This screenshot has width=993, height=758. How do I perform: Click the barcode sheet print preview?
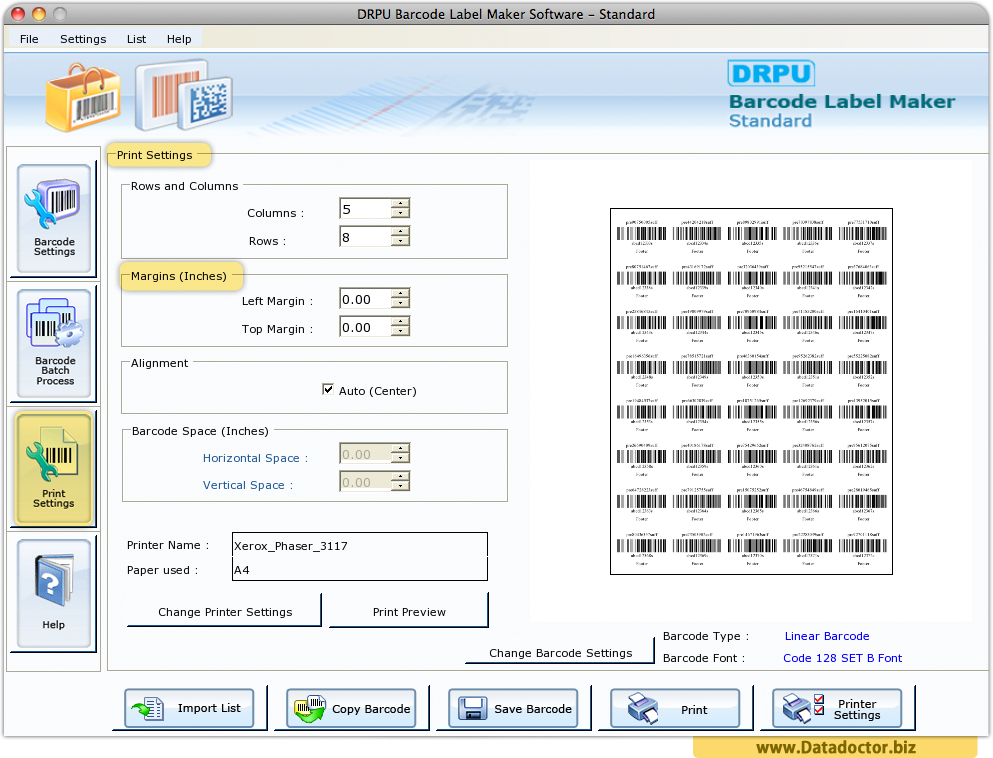751,391
